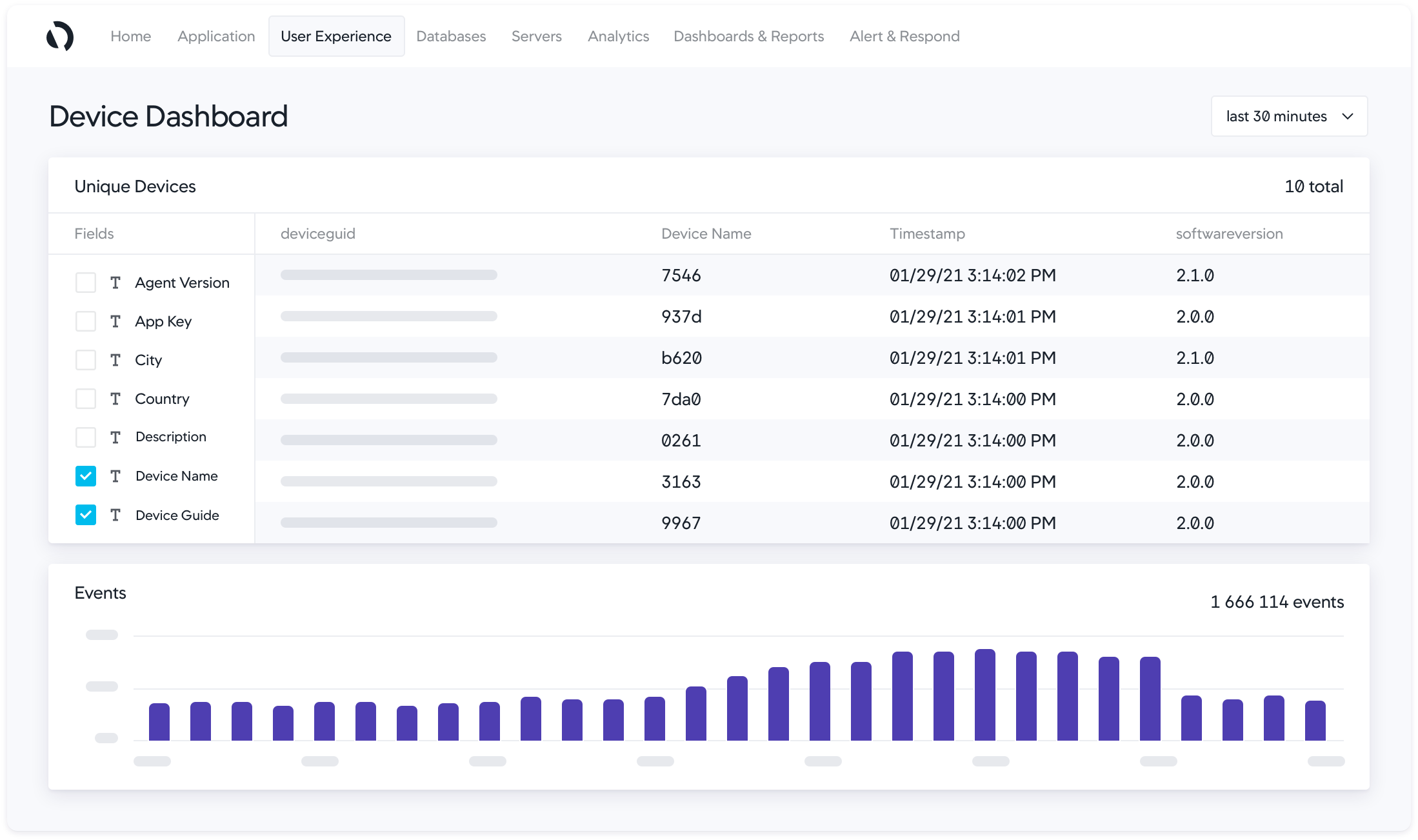Screen dimensions: 1418x840
Task: Uncheck the Device Guide field checkbox
Action: (x=86, y=515)
